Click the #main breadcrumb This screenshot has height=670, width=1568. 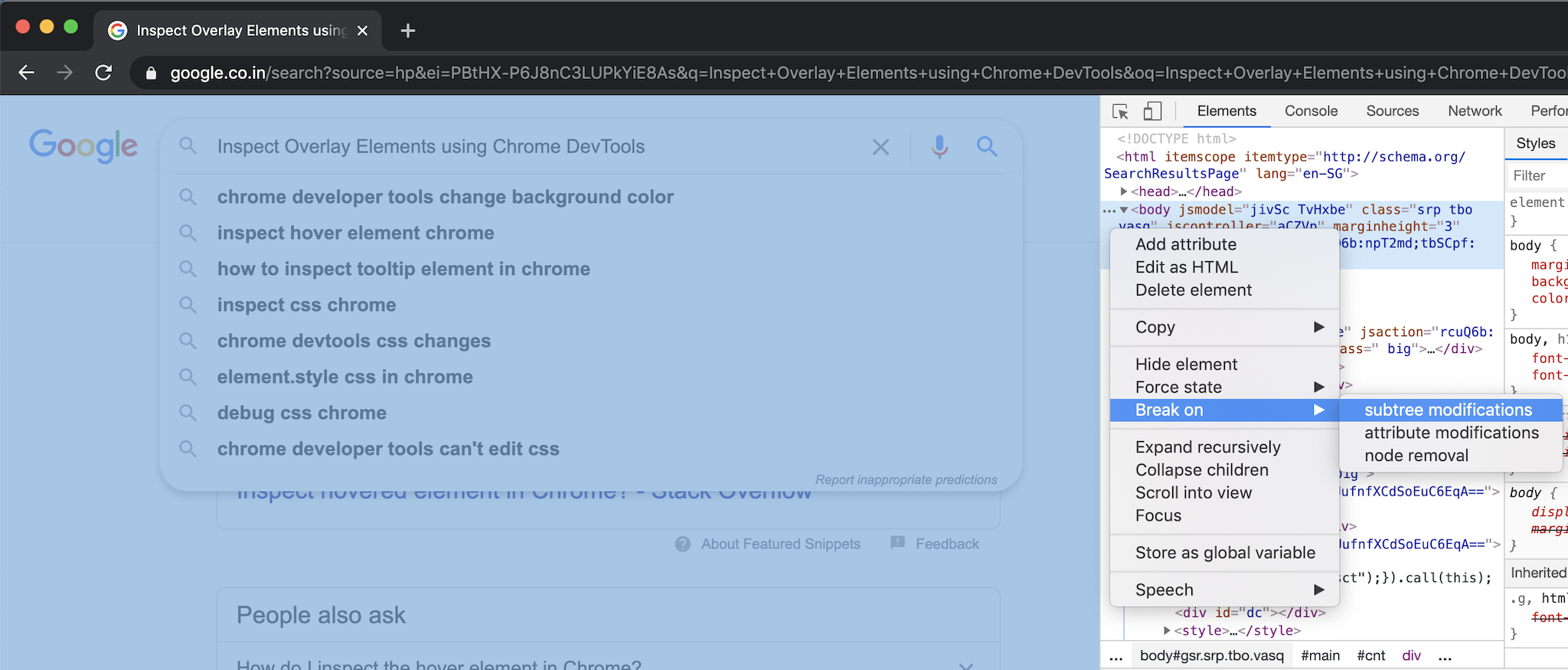click(1321, 656)
